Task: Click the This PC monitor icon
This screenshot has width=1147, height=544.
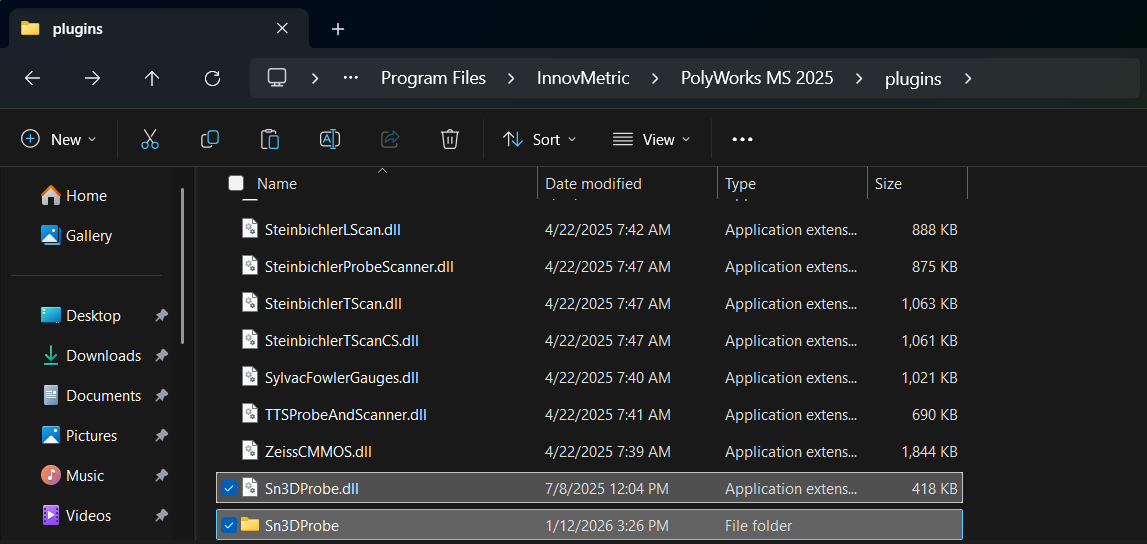Action: coord(277,78)
